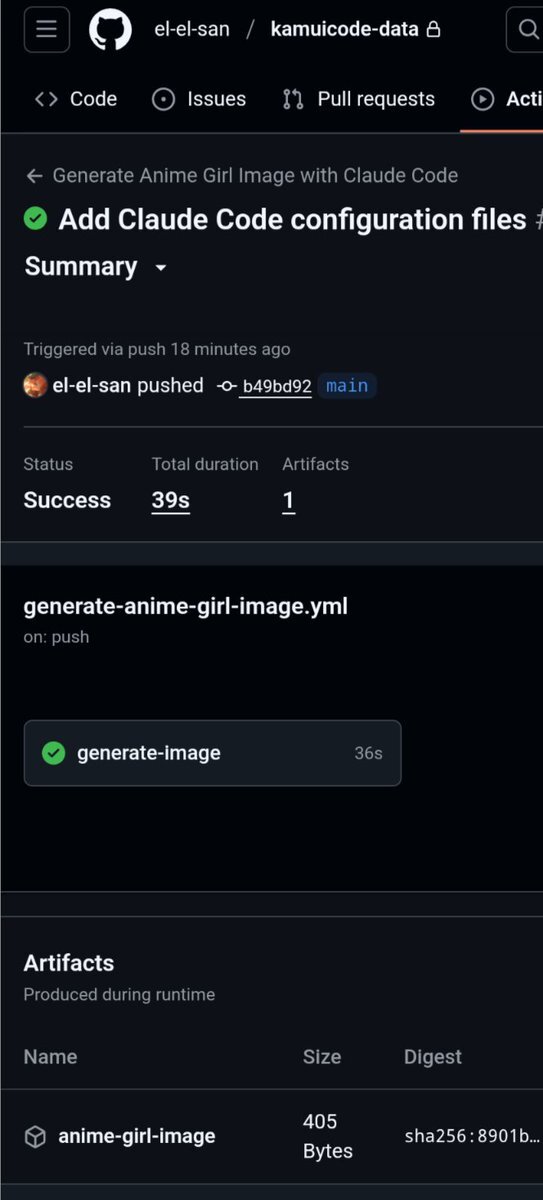The width and height of the screenshot is (543, 1200).
Task: Download the anime-girl-image artifact
Action: [137, 1136]
